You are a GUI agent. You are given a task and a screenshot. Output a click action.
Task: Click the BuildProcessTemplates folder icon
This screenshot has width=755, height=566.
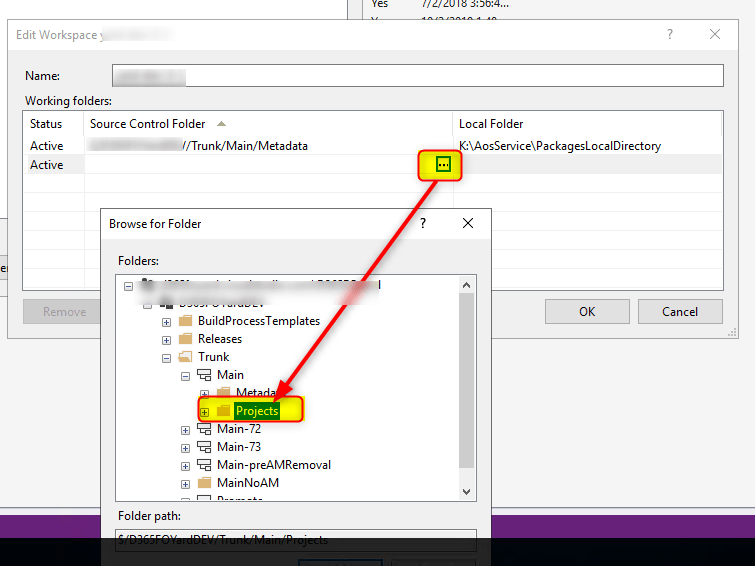[x=185, y=321]
